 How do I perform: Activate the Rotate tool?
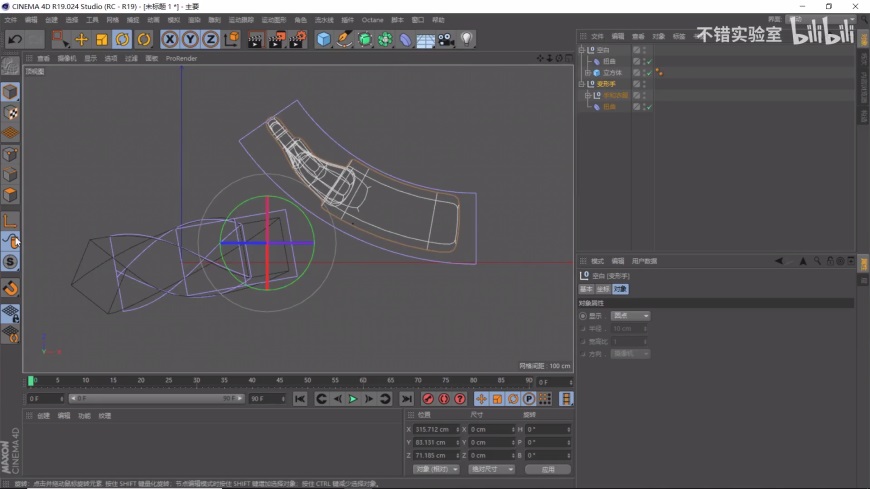click(122, 39)
